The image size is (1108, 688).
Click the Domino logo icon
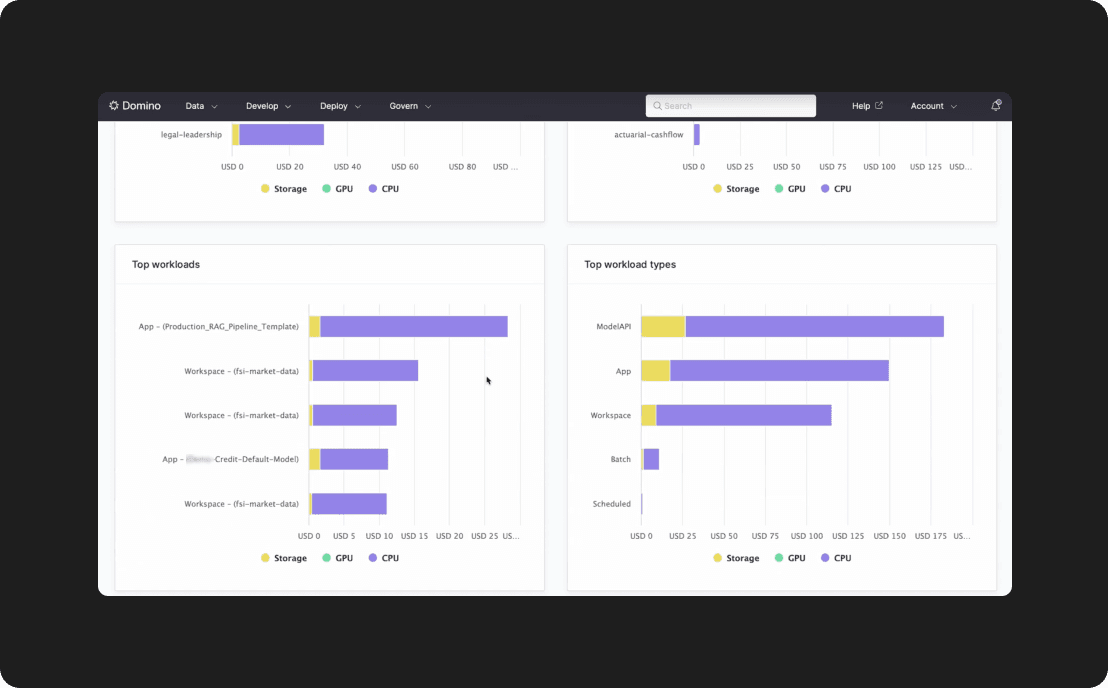tap(114, 106)
